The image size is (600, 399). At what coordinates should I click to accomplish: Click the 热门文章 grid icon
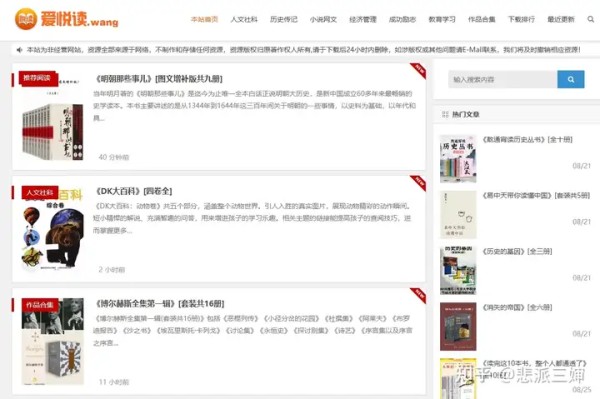click(x=445, y=114)
